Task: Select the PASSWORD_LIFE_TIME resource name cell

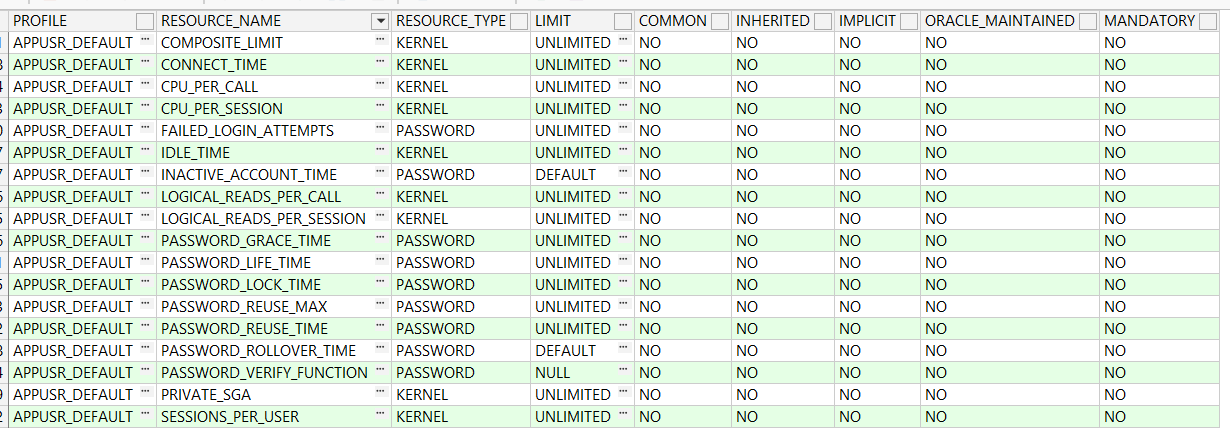Action: pos(236,262)
